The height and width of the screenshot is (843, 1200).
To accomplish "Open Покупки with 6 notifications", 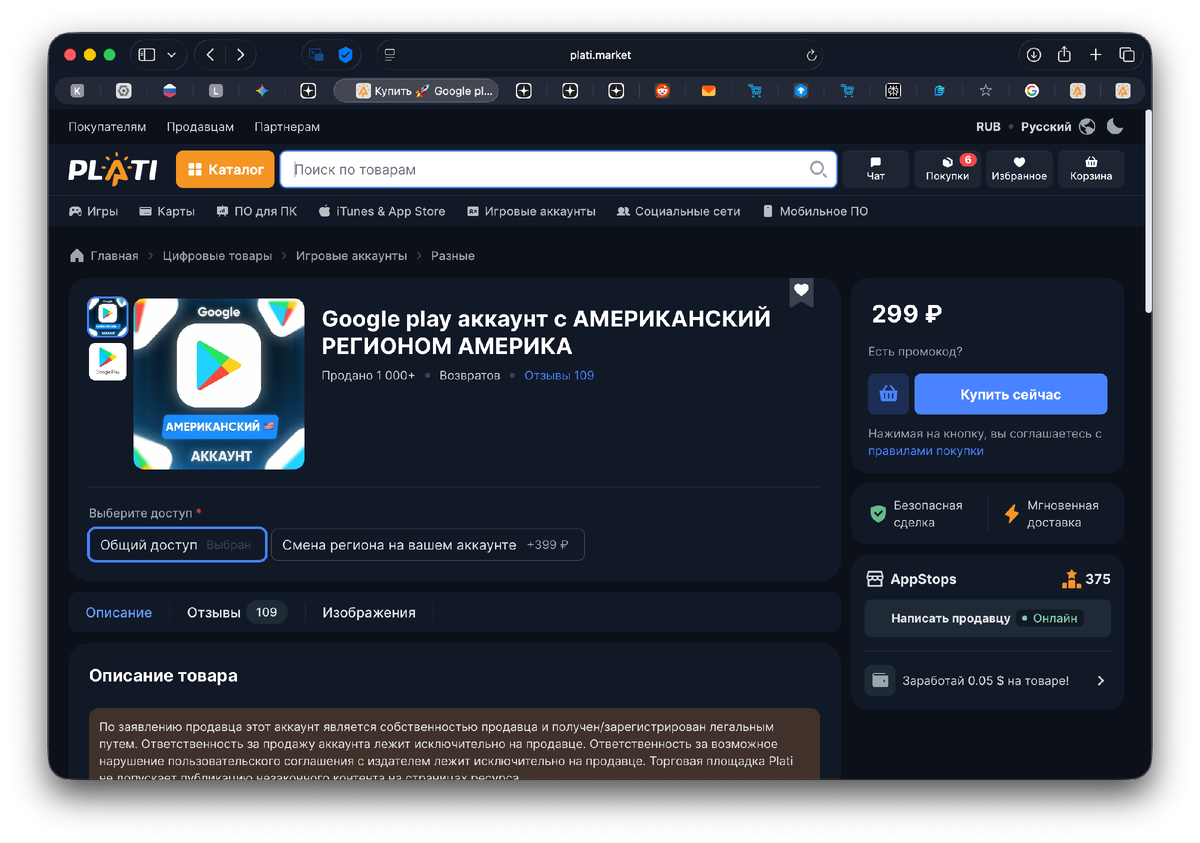I will click(947, 169).
